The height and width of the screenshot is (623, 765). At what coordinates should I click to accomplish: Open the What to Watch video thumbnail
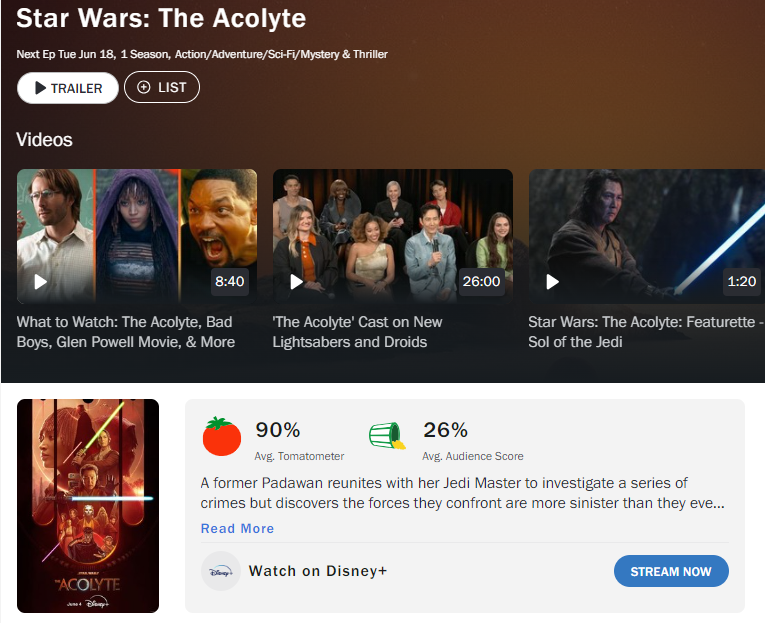(x=137, y=236)
